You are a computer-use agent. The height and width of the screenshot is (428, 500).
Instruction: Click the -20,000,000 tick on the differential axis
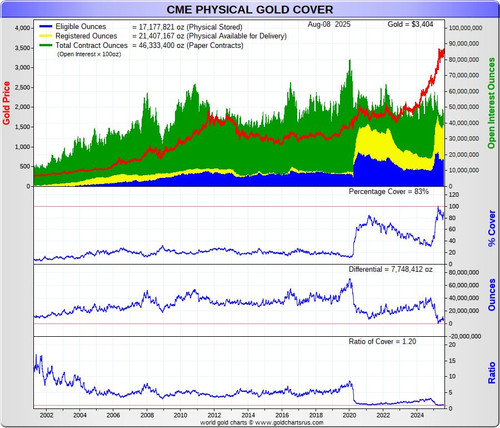[x=465, y=336]
